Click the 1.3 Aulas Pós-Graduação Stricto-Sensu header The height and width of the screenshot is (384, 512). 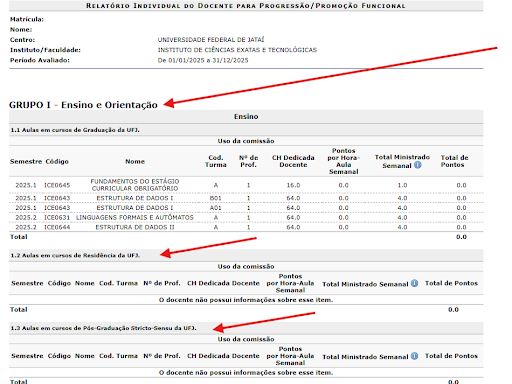pos(246,328)
